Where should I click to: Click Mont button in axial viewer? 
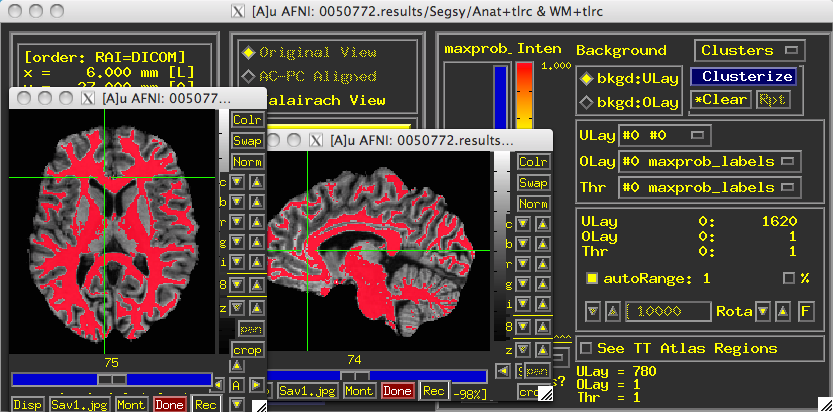[130, 405]
